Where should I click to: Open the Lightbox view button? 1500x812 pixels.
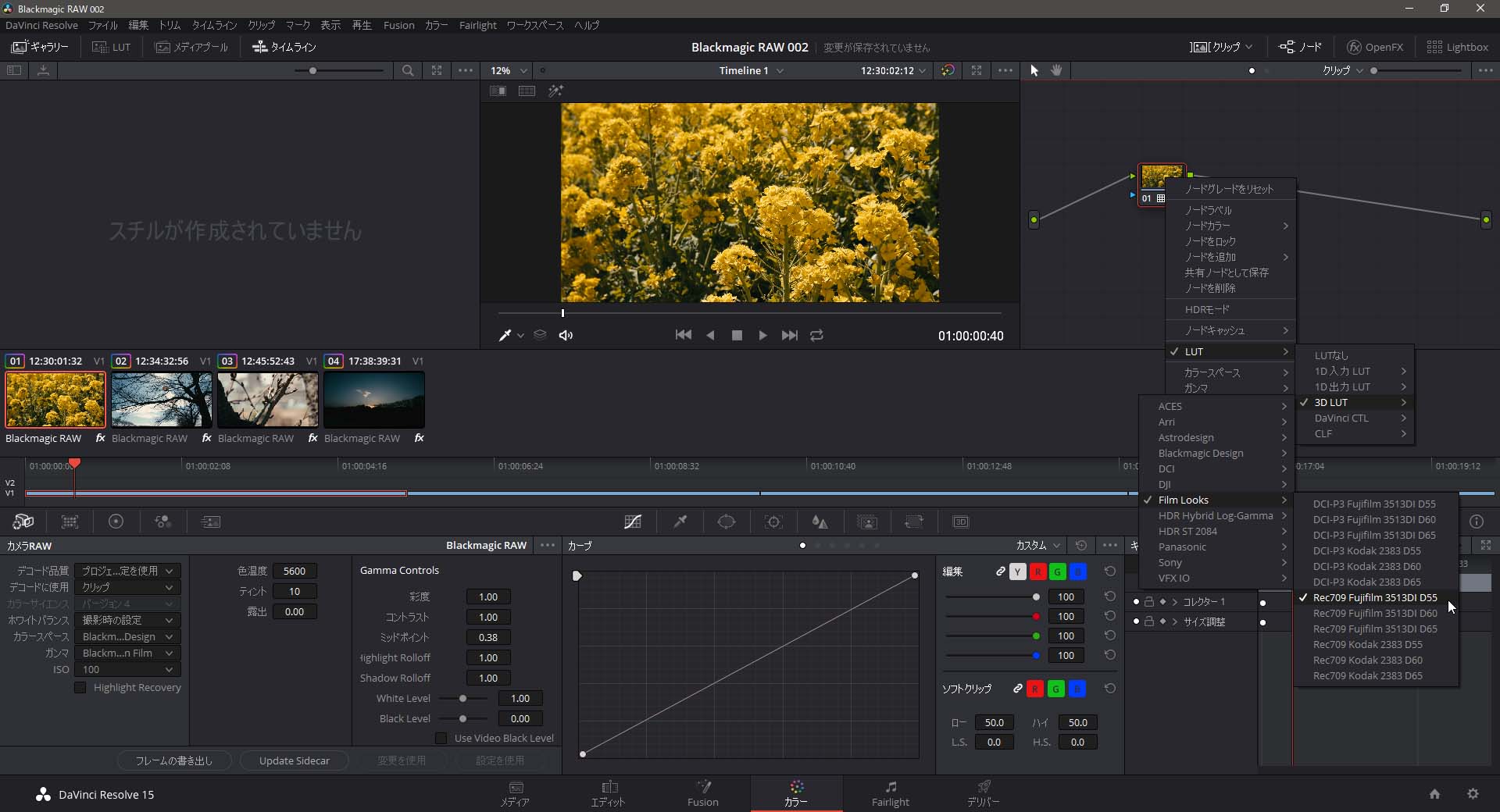coord(1457,47)
